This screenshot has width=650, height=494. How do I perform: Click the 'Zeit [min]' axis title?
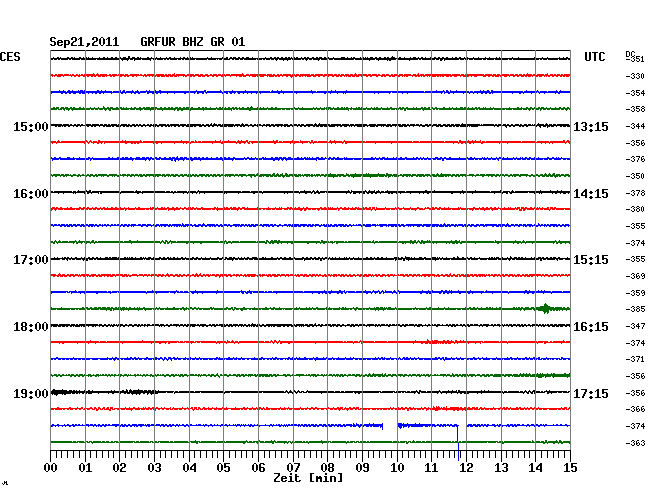pyautogui.click(x=308, y=478)
